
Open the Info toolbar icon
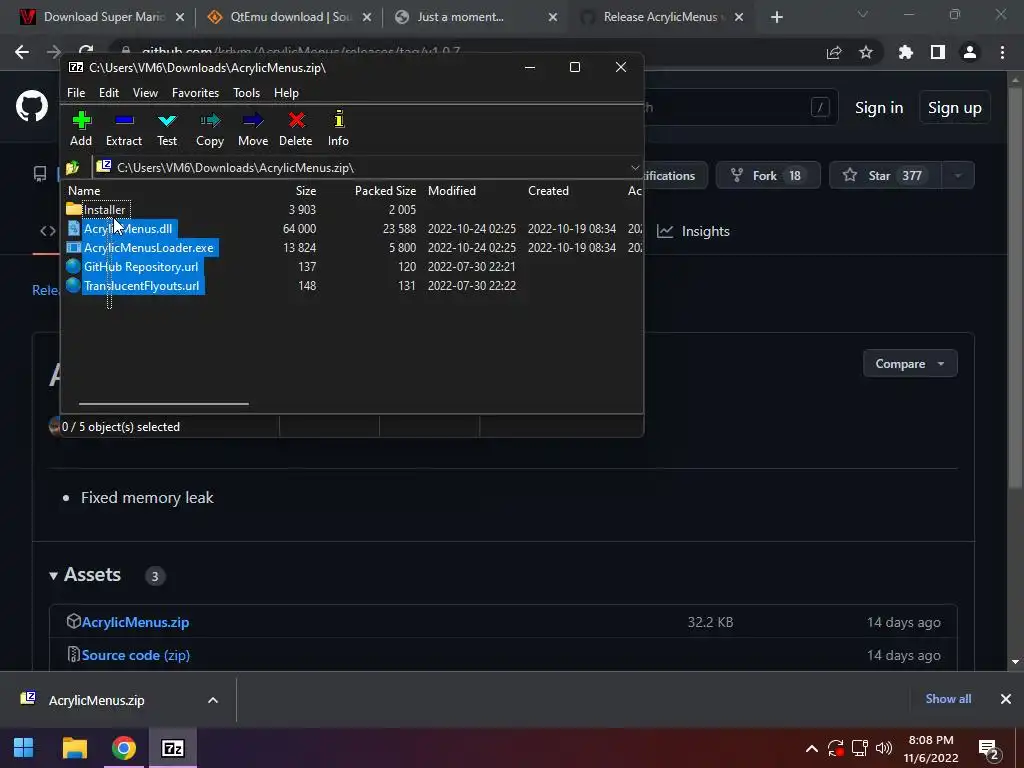[x=338, y=129]
